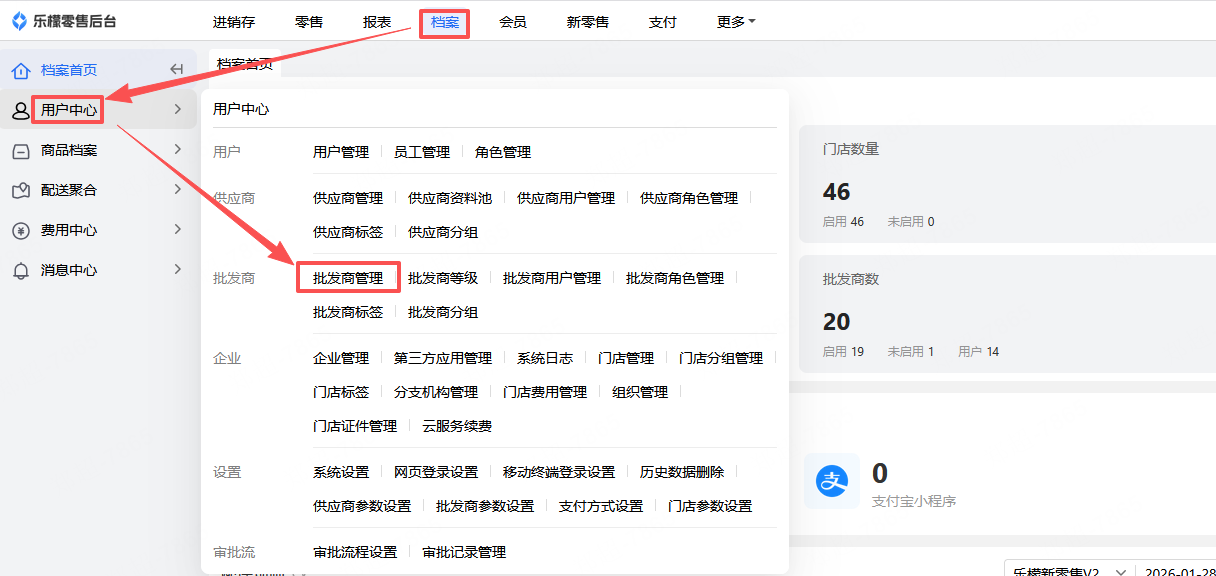Screen dimensions: 1216x576
Task: Open 批发商标签 link
Action: (348, 312)
